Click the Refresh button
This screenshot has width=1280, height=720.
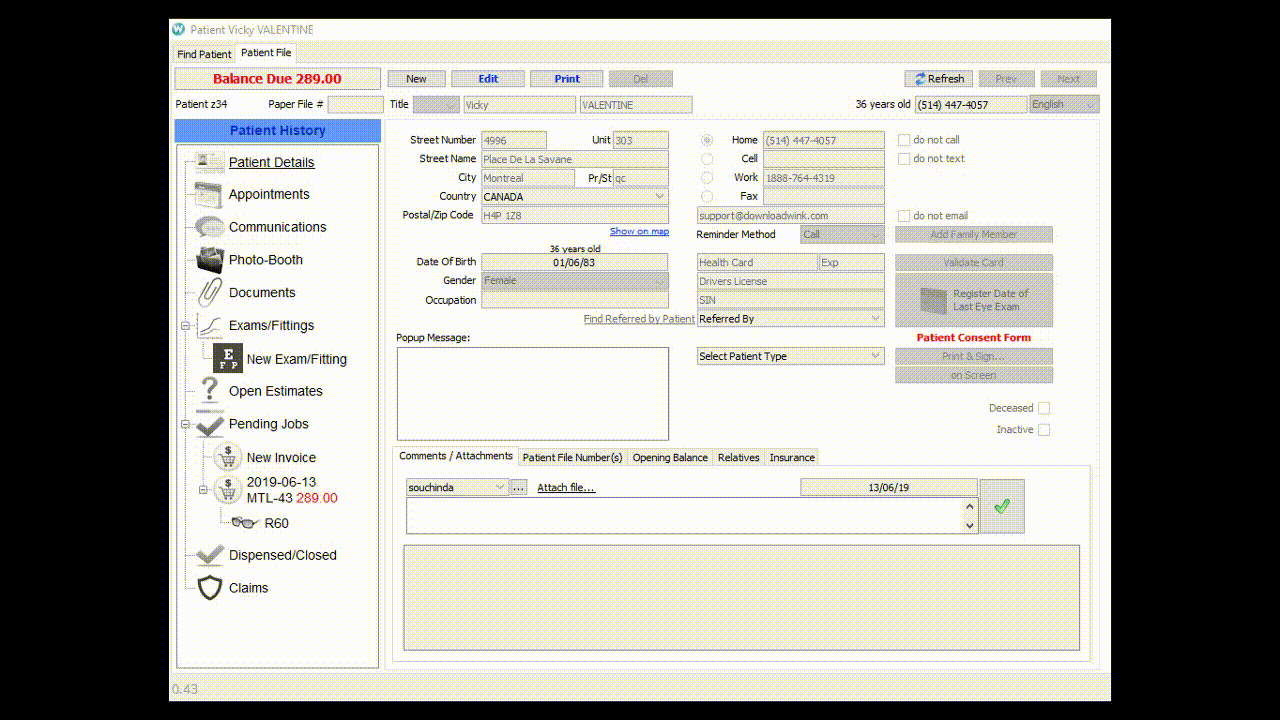(x=938, y=78)
